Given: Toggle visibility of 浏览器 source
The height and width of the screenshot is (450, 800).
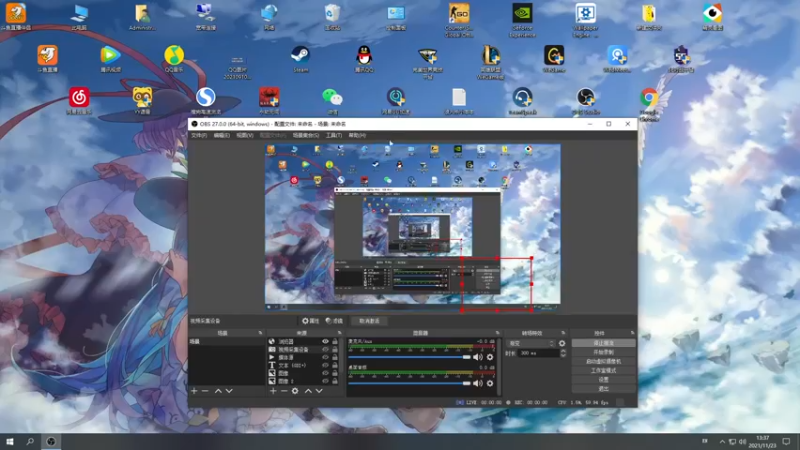Looking at the screenshot, I should [325, 342].
